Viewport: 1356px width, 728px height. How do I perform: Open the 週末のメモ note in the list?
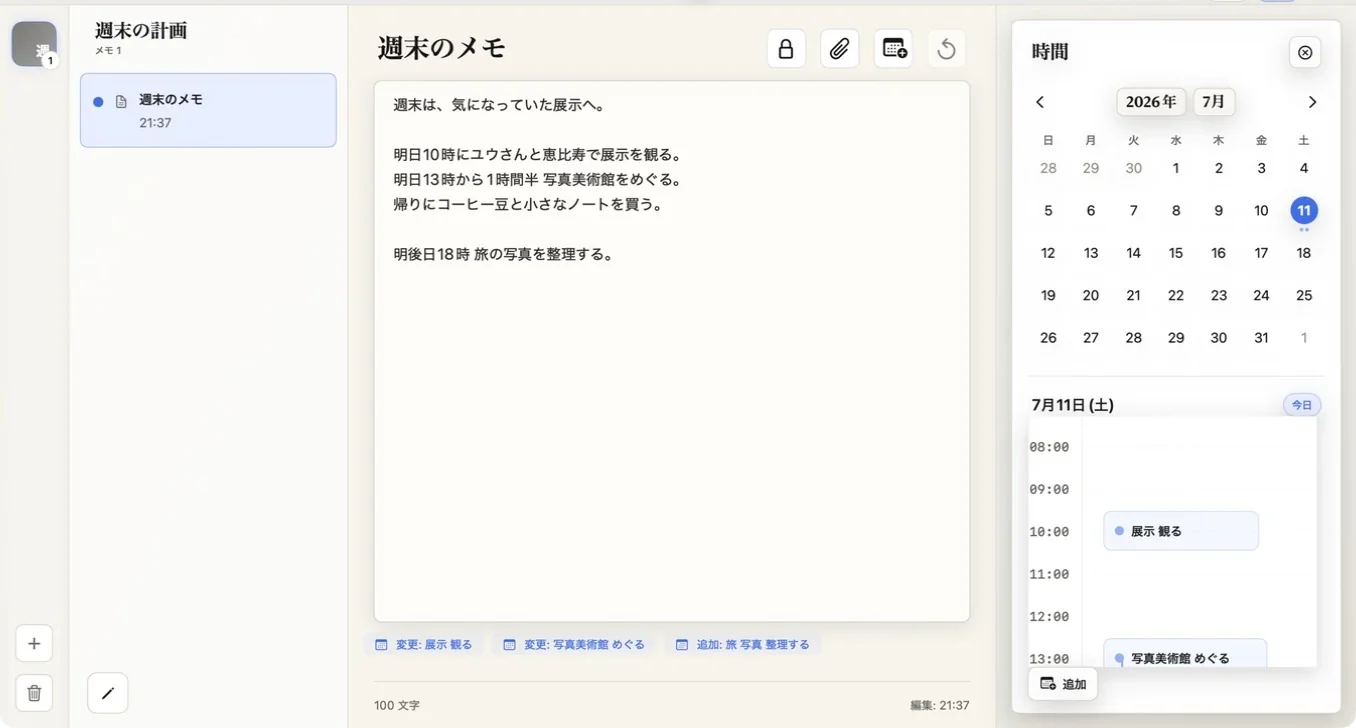208,110
